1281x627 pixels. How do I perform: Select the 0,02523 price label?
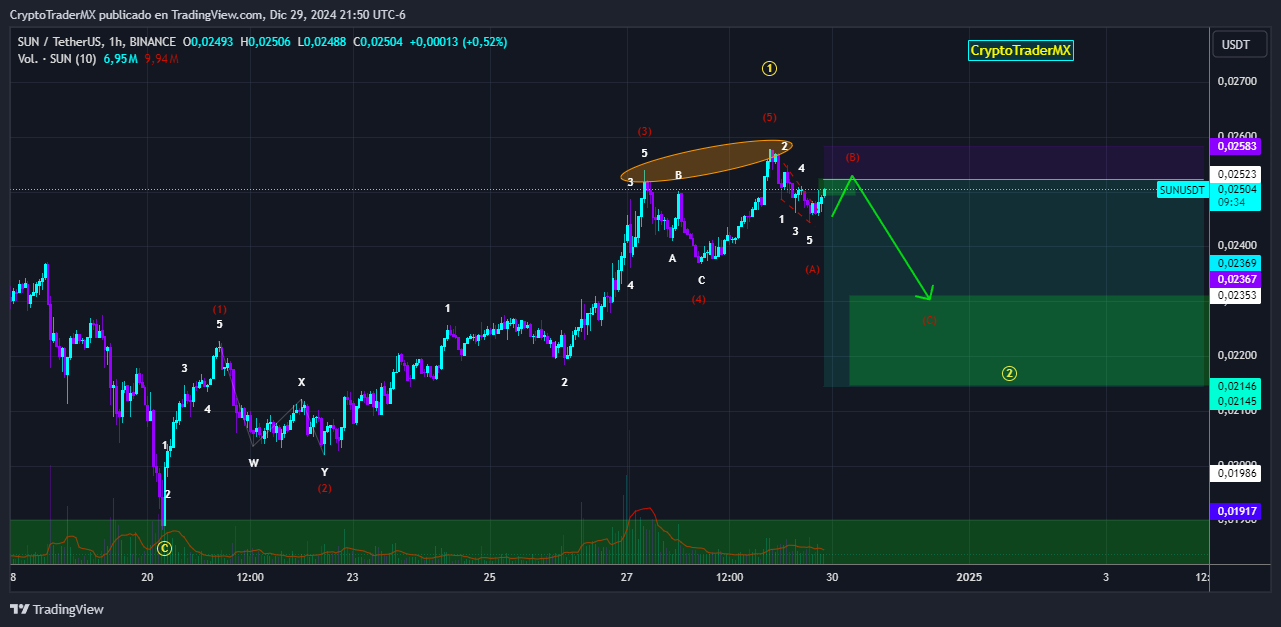(1238, 174)
